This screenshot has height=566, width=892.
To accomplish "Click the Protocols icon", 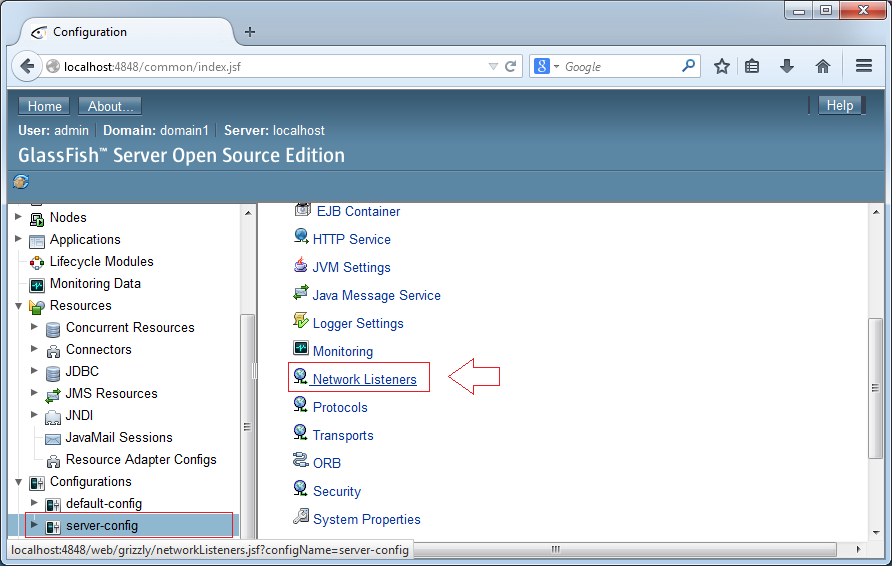I will coord(300,404).
